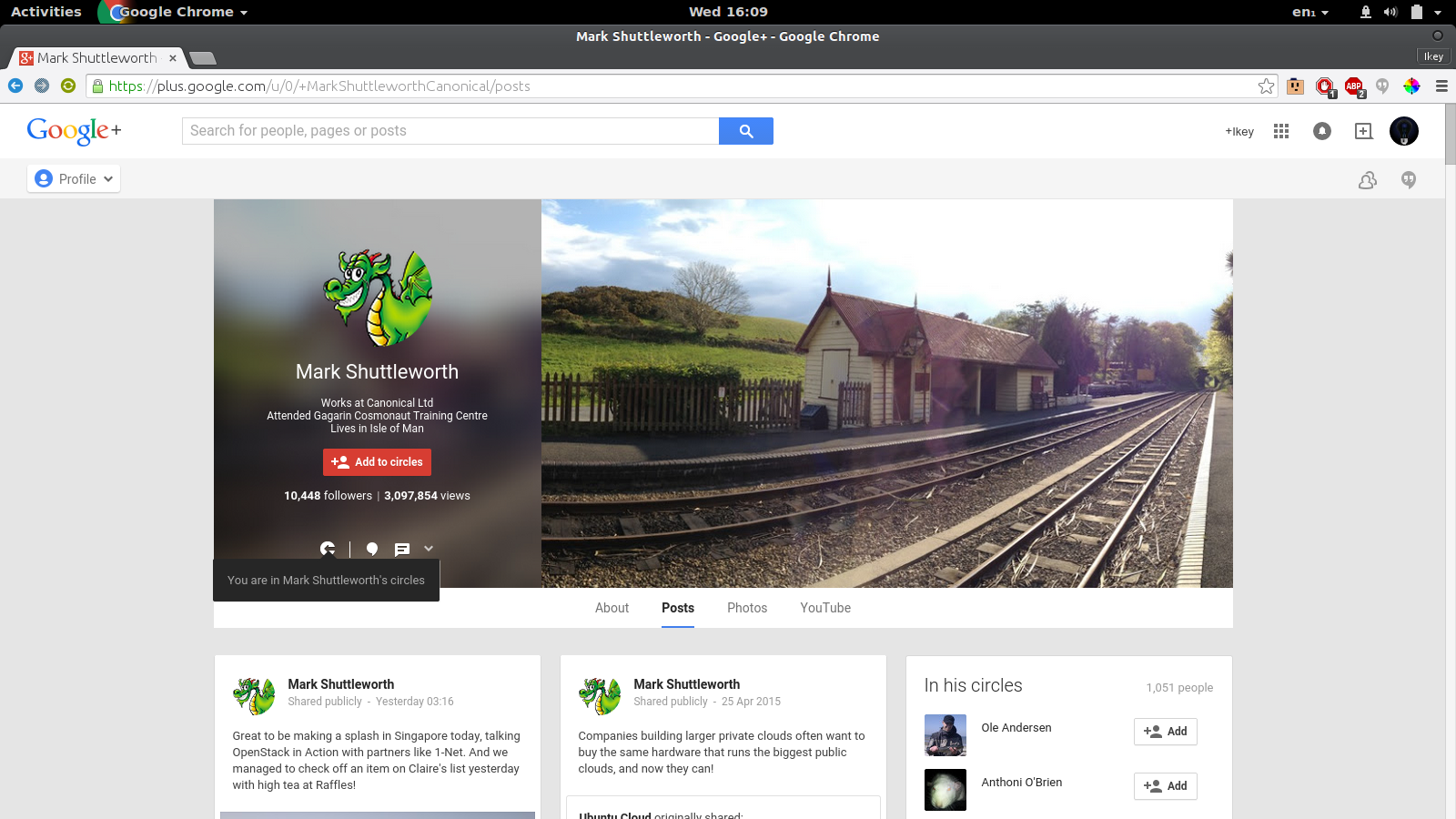
Task: Click the Ikey user badge in title bar
Action: coord(1433,56)
